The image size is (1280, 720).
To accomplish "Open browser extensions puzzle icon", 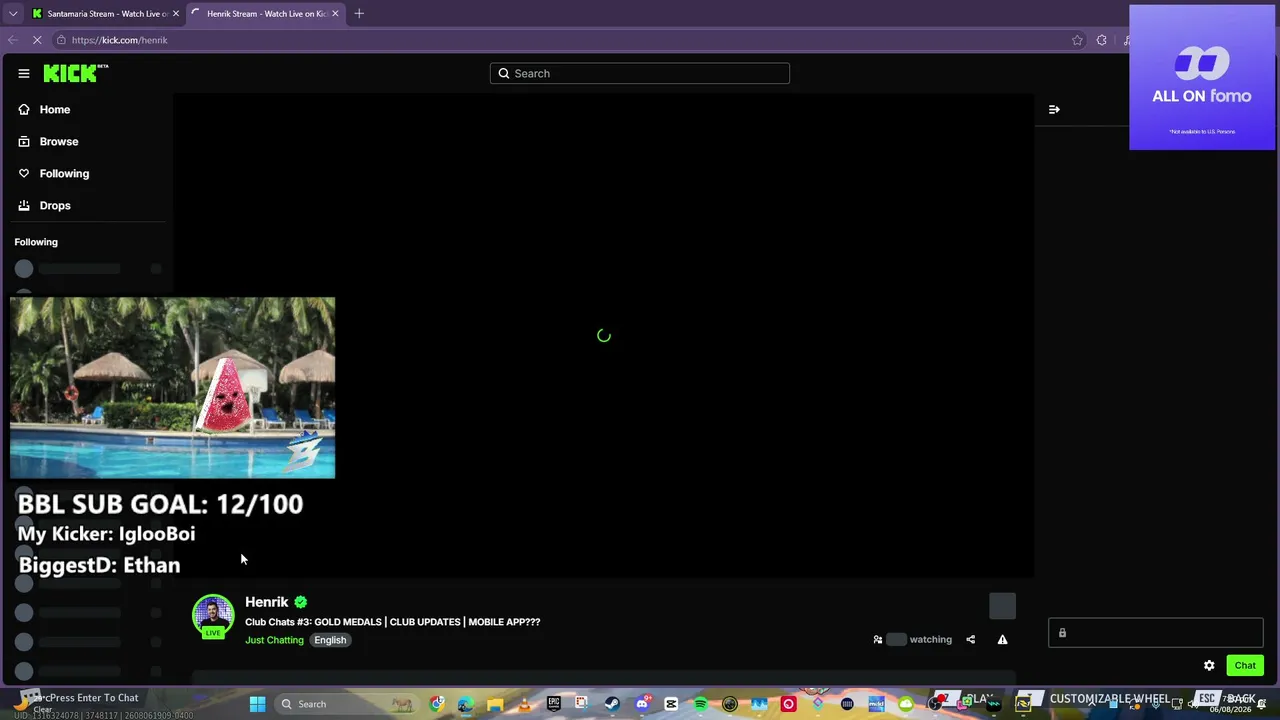I will point(1102,40).
